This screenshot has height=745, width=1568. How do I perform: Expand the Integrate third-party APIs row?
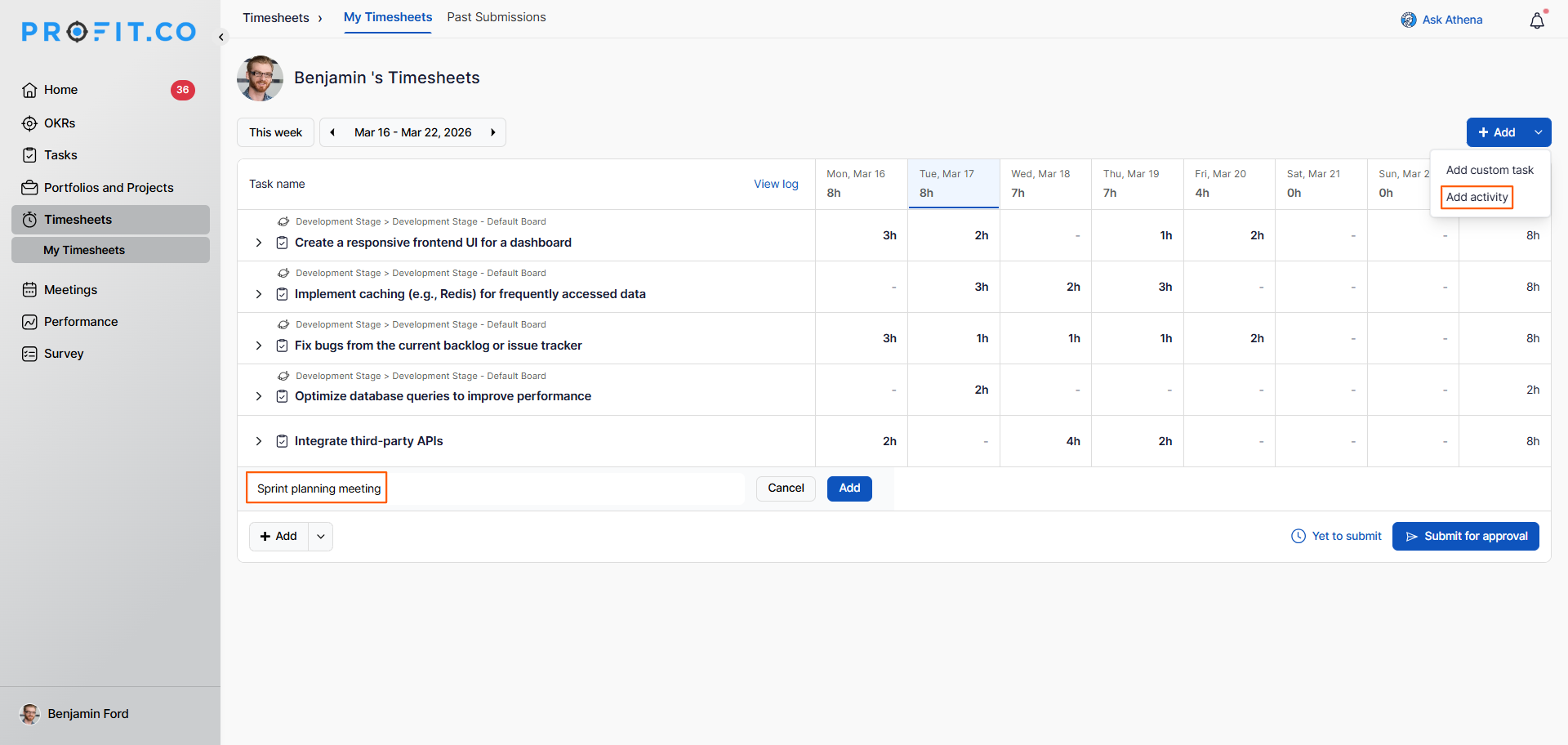[x=259, y=441]
